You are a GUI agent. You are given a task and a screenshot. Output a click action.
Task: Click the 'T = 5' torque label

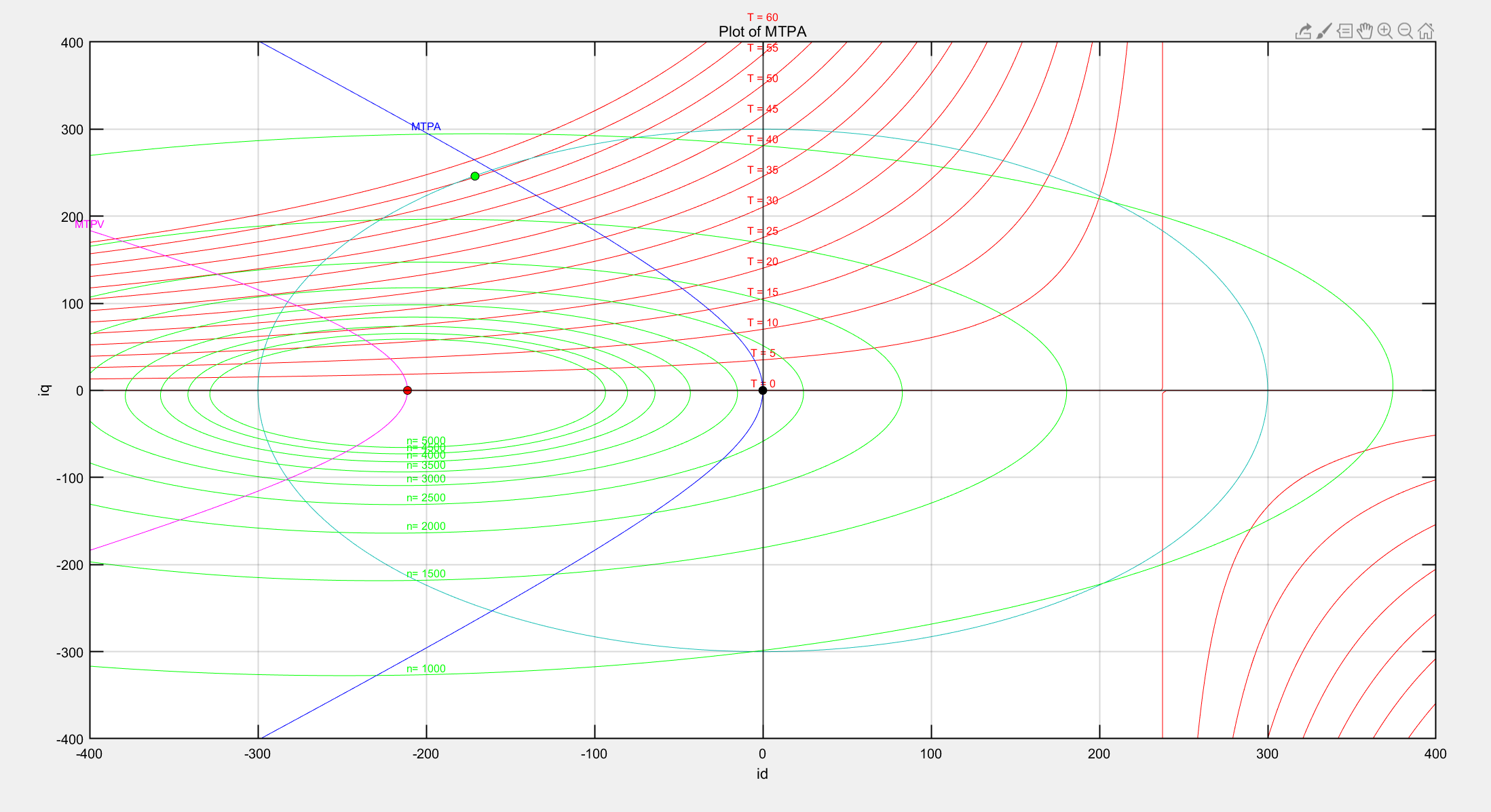(763, 353)
